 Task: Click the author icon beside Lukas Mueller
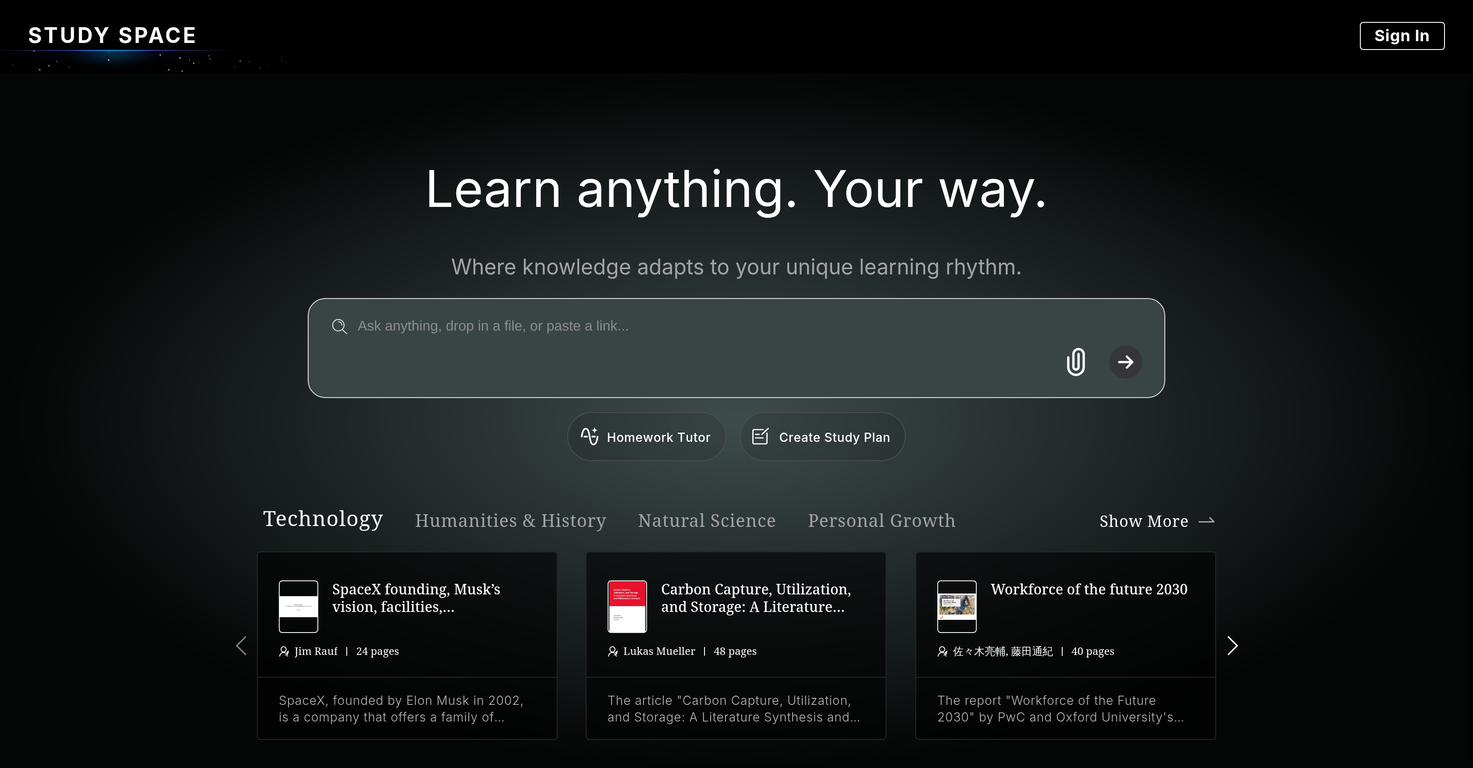pyautogui.click(x=613, y=651)
